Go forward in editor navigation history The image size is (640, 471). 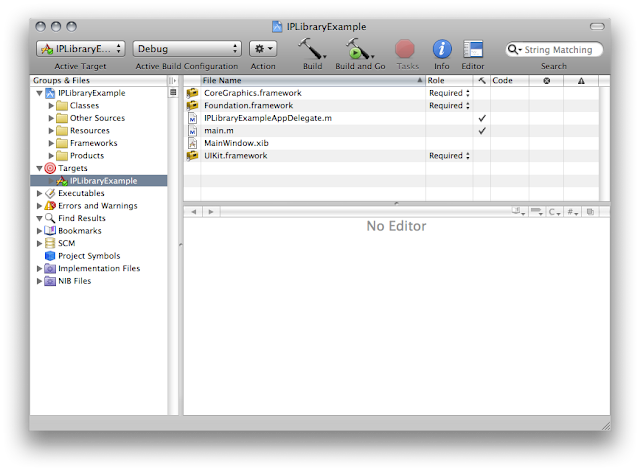click(211, 212)
